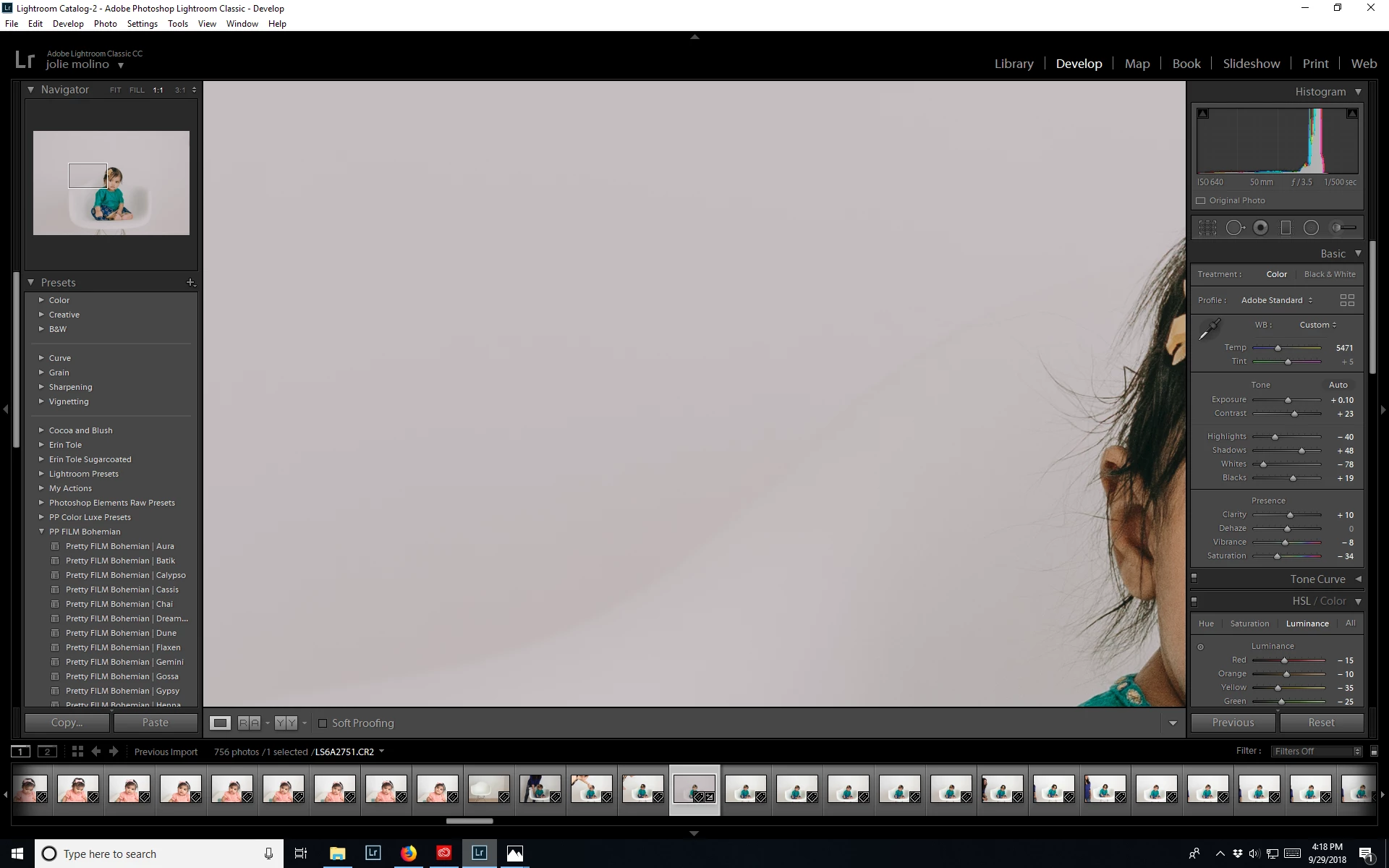The height and width of the screenshot is (868, 1389).
Task: Open the Settings menu
Action: [x=142, y=24]
